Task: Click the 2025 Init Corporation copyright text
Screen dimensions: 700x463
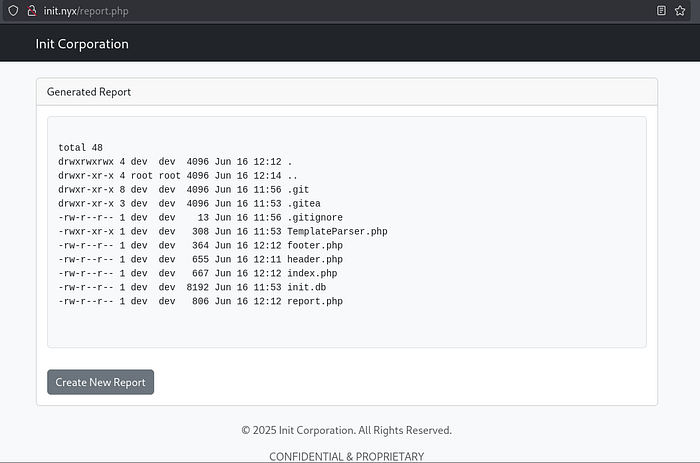Action: tap(346, 430)
